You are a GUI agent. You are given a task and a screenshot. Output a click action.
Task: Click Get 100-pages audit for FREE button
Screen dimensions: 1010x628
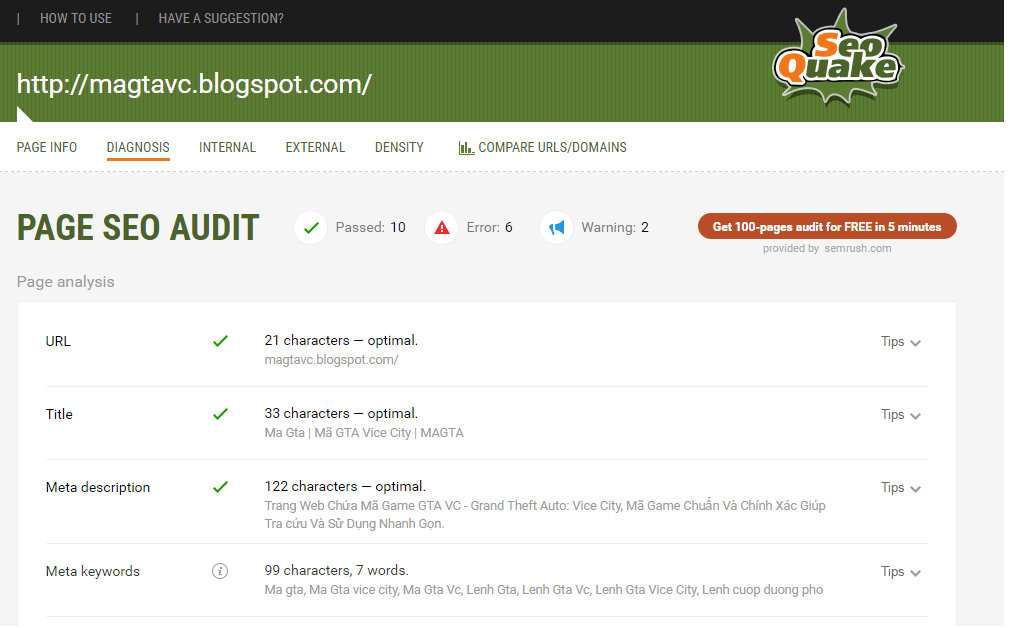click(x=827, y=226)
